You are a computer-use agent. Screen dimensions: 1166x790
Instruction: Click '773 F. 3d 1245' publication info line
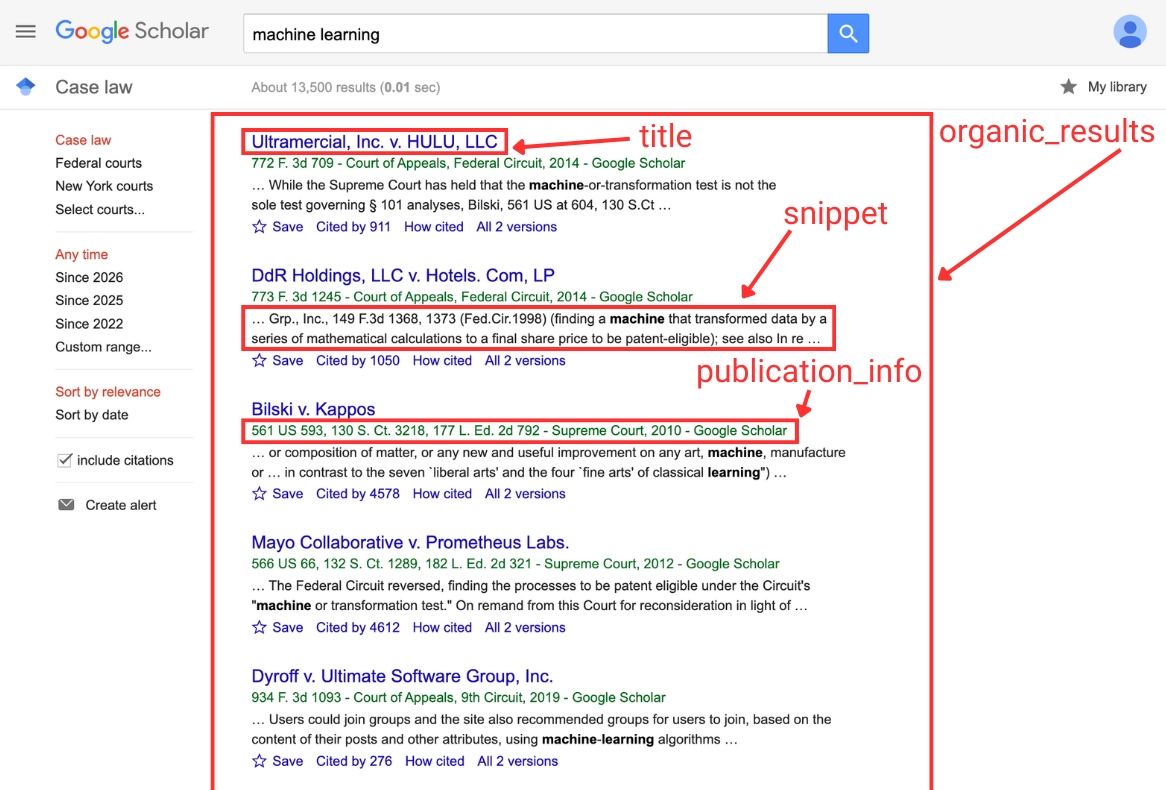tap(472, 297)
